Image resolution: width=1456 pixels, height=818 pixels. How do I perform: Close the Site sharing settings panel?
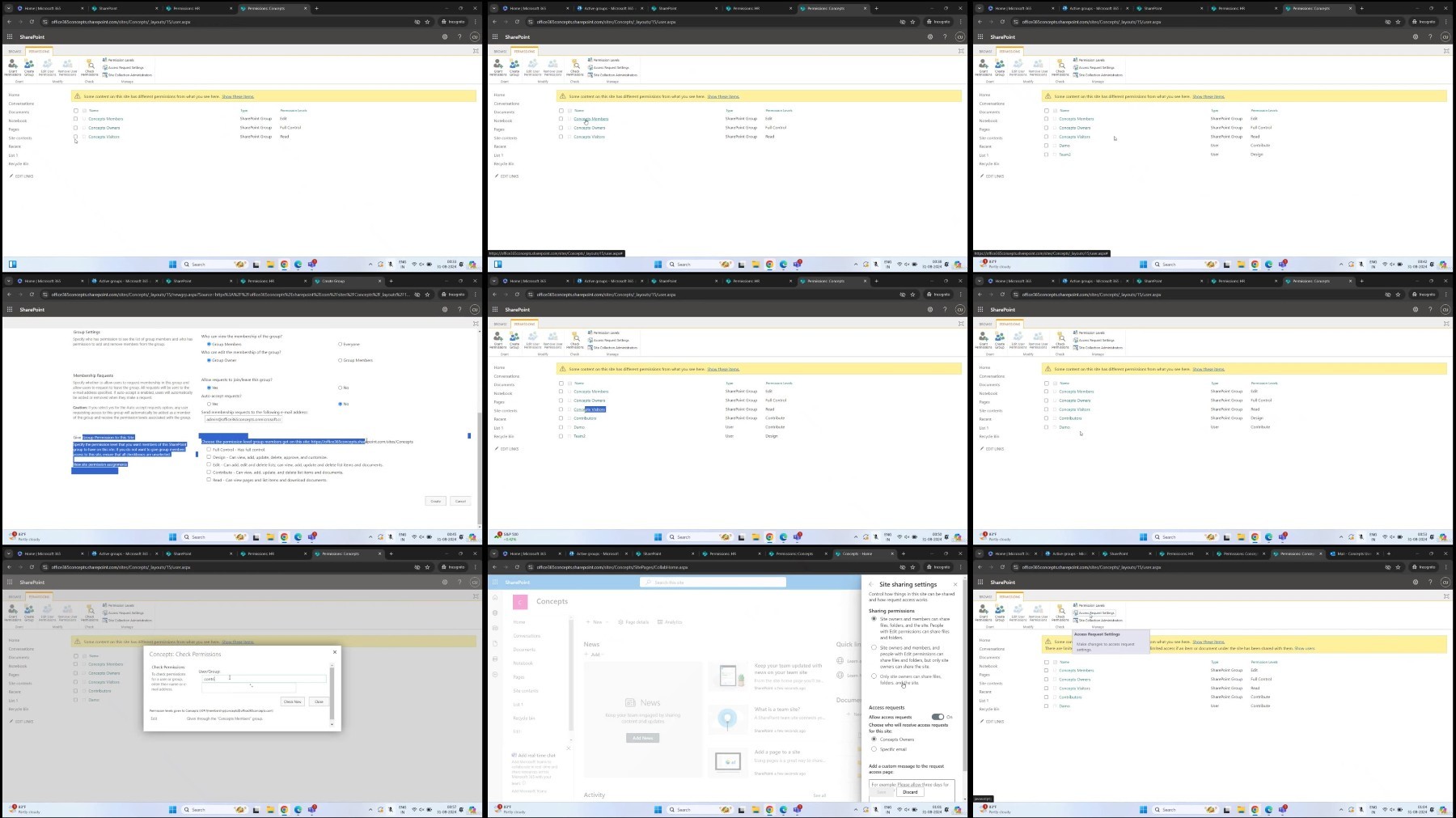coord(955,584)
